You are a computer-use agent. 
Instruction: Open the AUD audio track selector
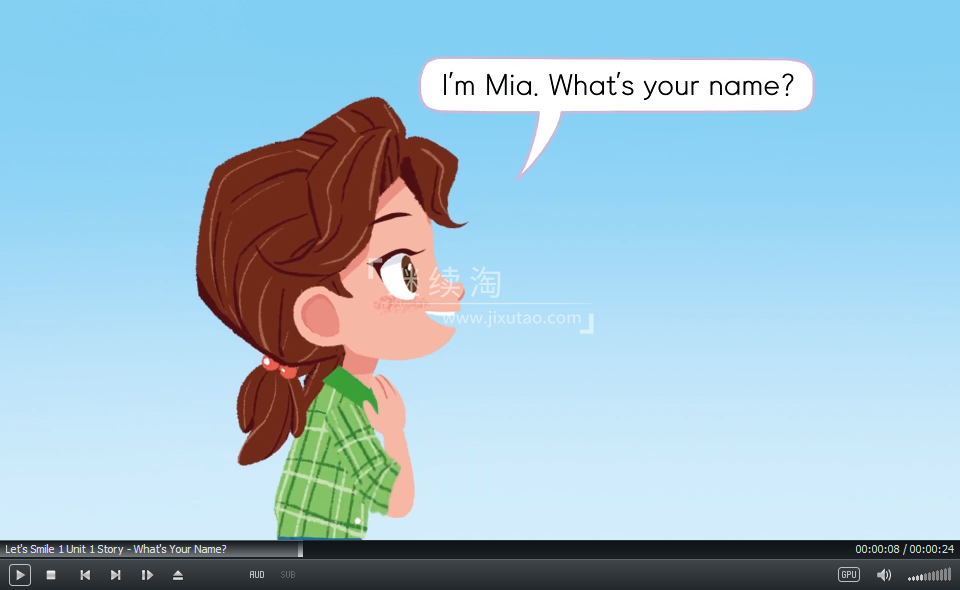click(x=257, y=575)
